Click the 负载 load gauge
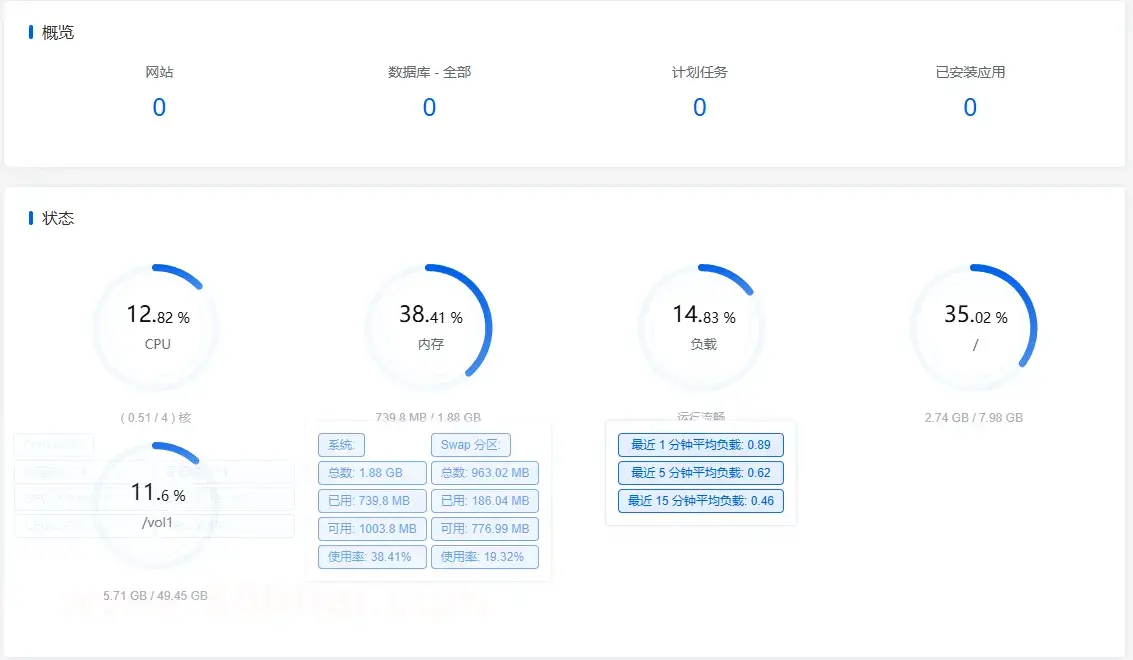 (x=703, y=327)
